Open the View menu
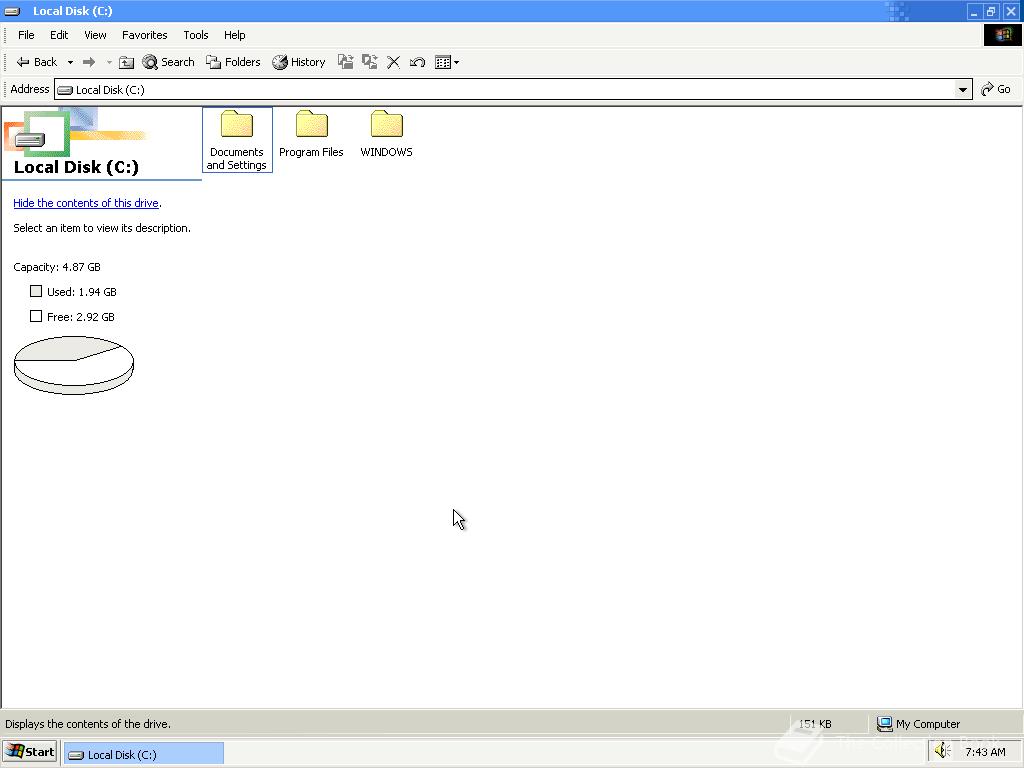The width and height of the screenshot is (1024, 768). pyautogui.click(x=95, y=35)
